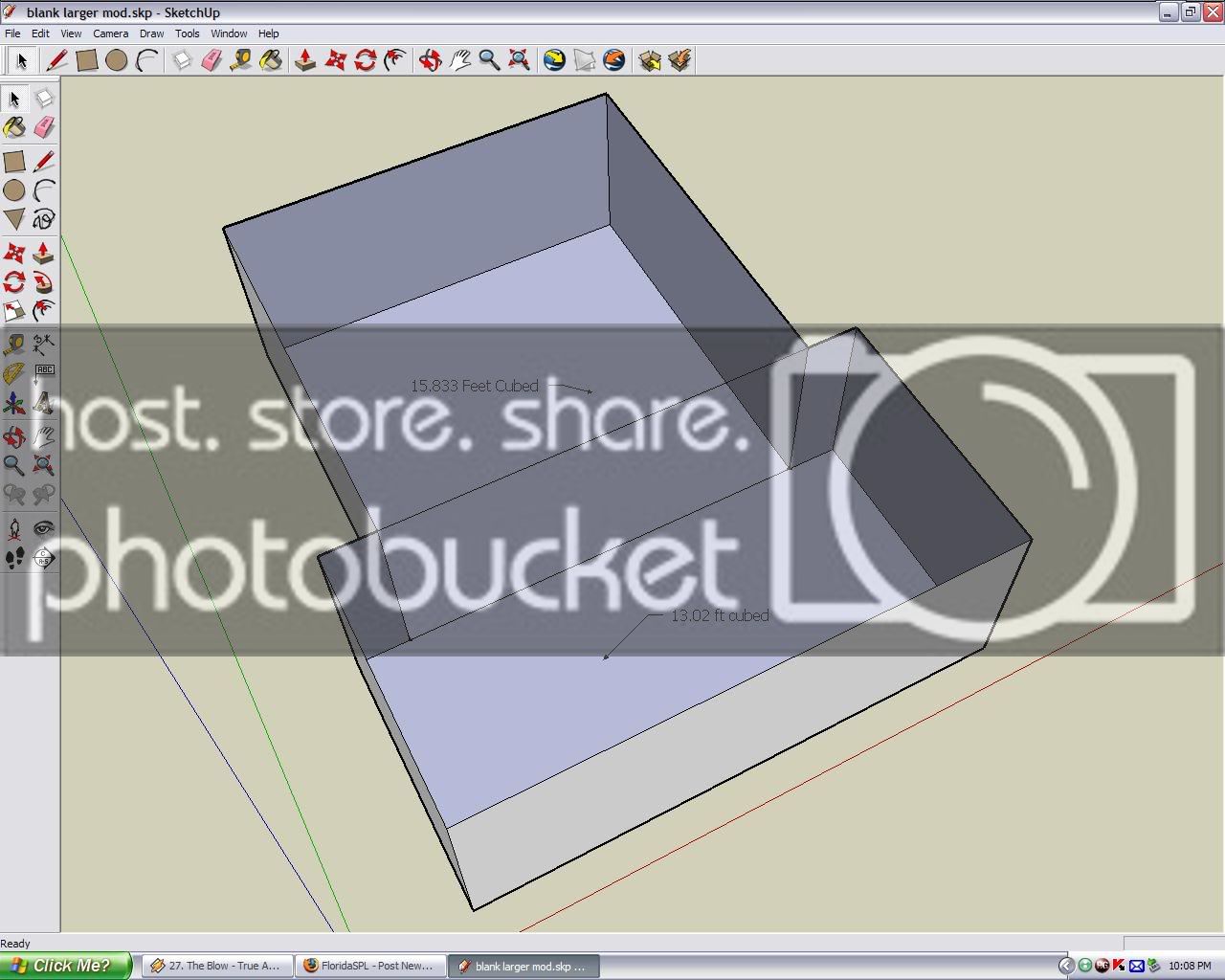Select the 3D Text tool

[x=44, y=403]
